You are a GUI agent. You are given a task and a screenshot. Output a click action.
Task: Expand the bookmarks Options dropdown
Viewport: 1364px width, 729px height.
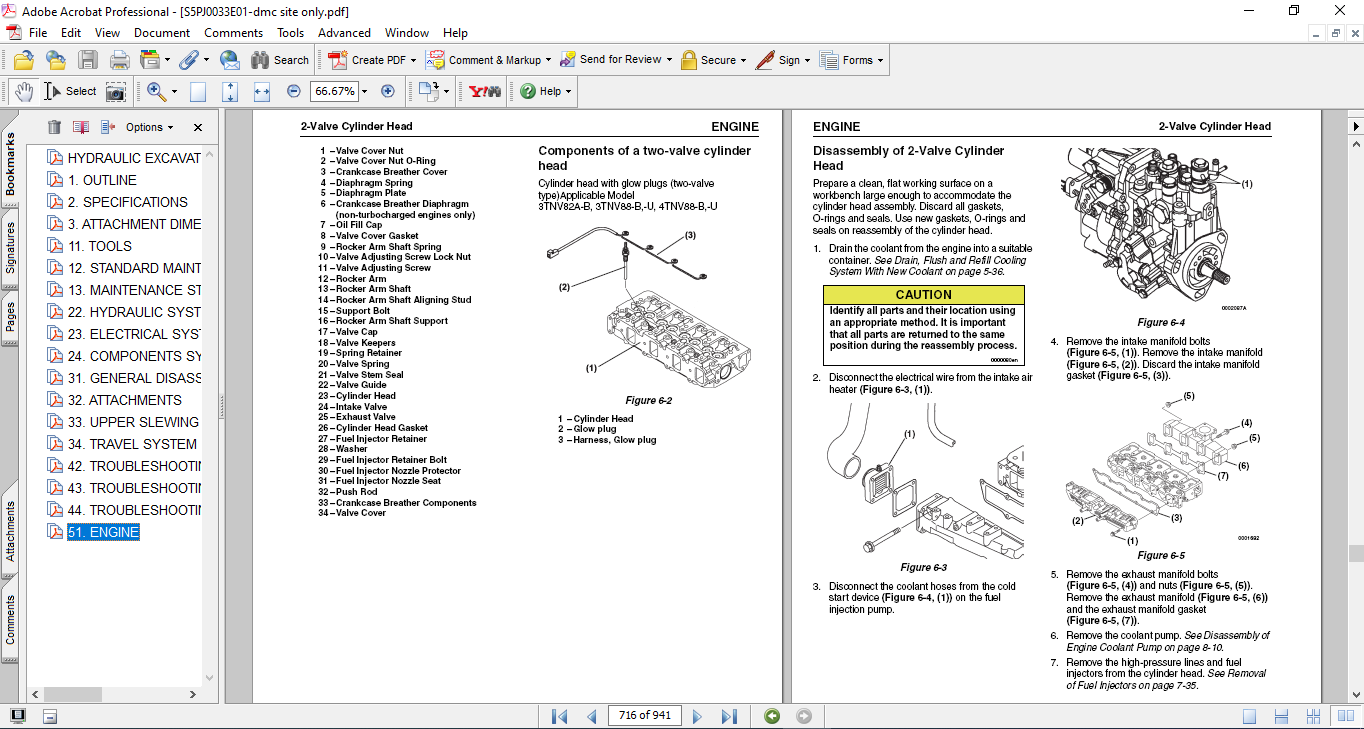[149, 127]
